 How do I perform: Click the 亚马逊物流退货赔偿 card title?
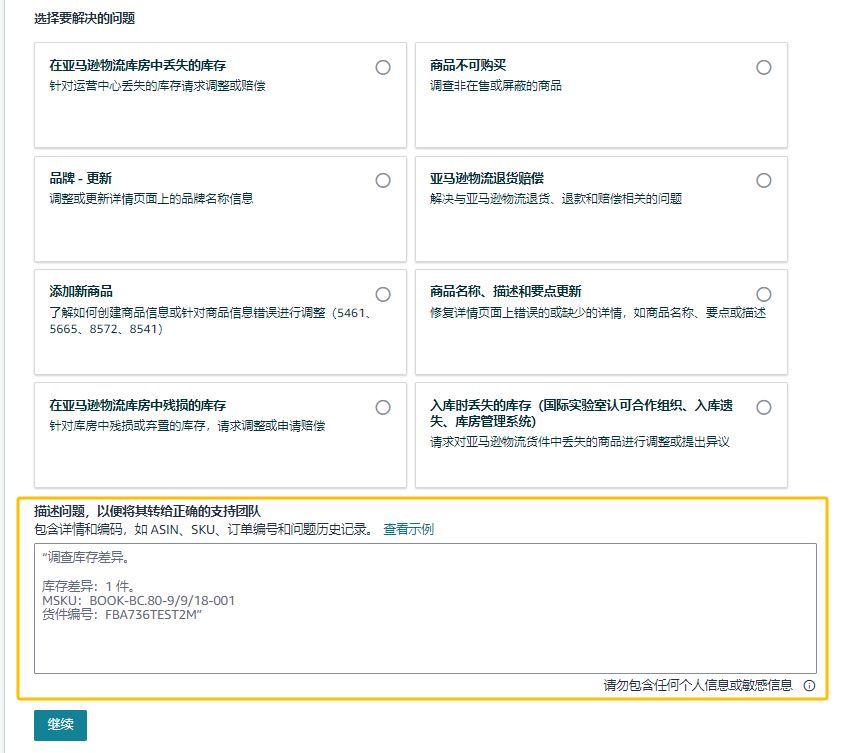(x=487, y=179)
